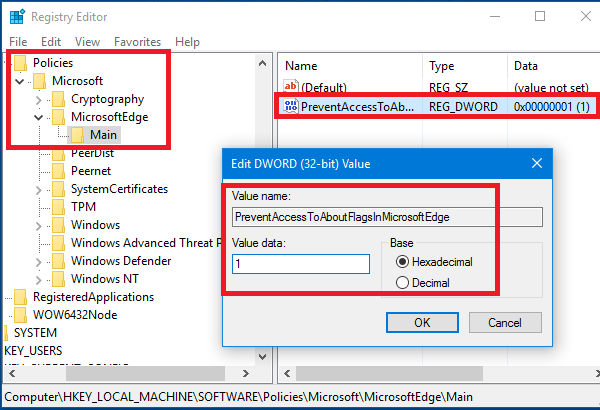This screenshot has height=410, width=600.
Task: Click the Cryptography folder icon
Action: [x=59, y=99]
